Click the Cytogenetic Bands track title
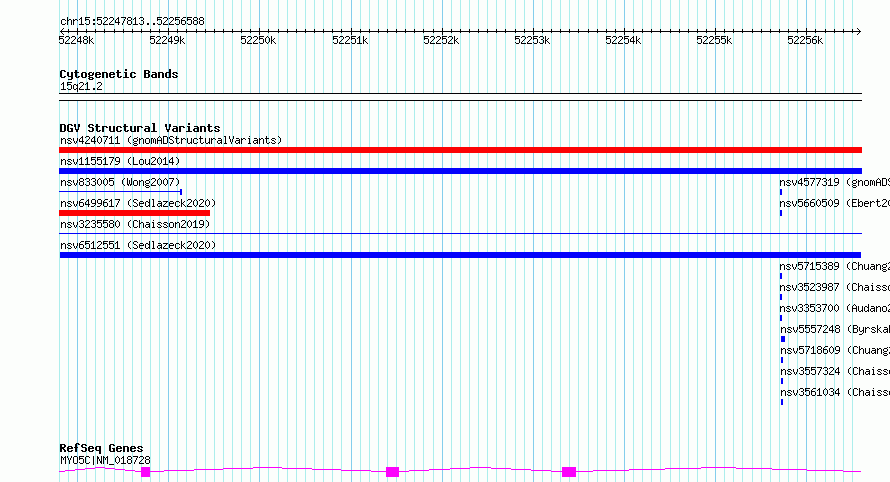890x482 pixels. coord(119,74)
